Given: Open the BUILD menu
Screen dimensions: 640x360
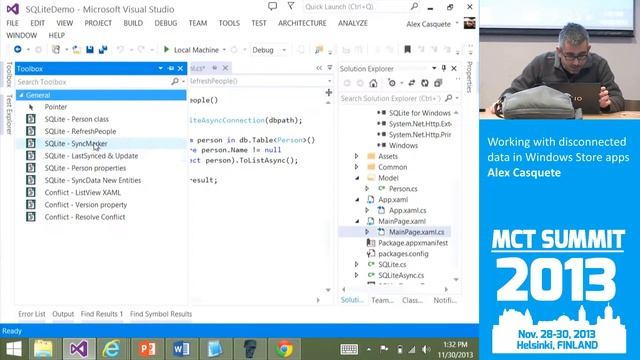Looking at the screenshot, I should (x=133, y=23).
